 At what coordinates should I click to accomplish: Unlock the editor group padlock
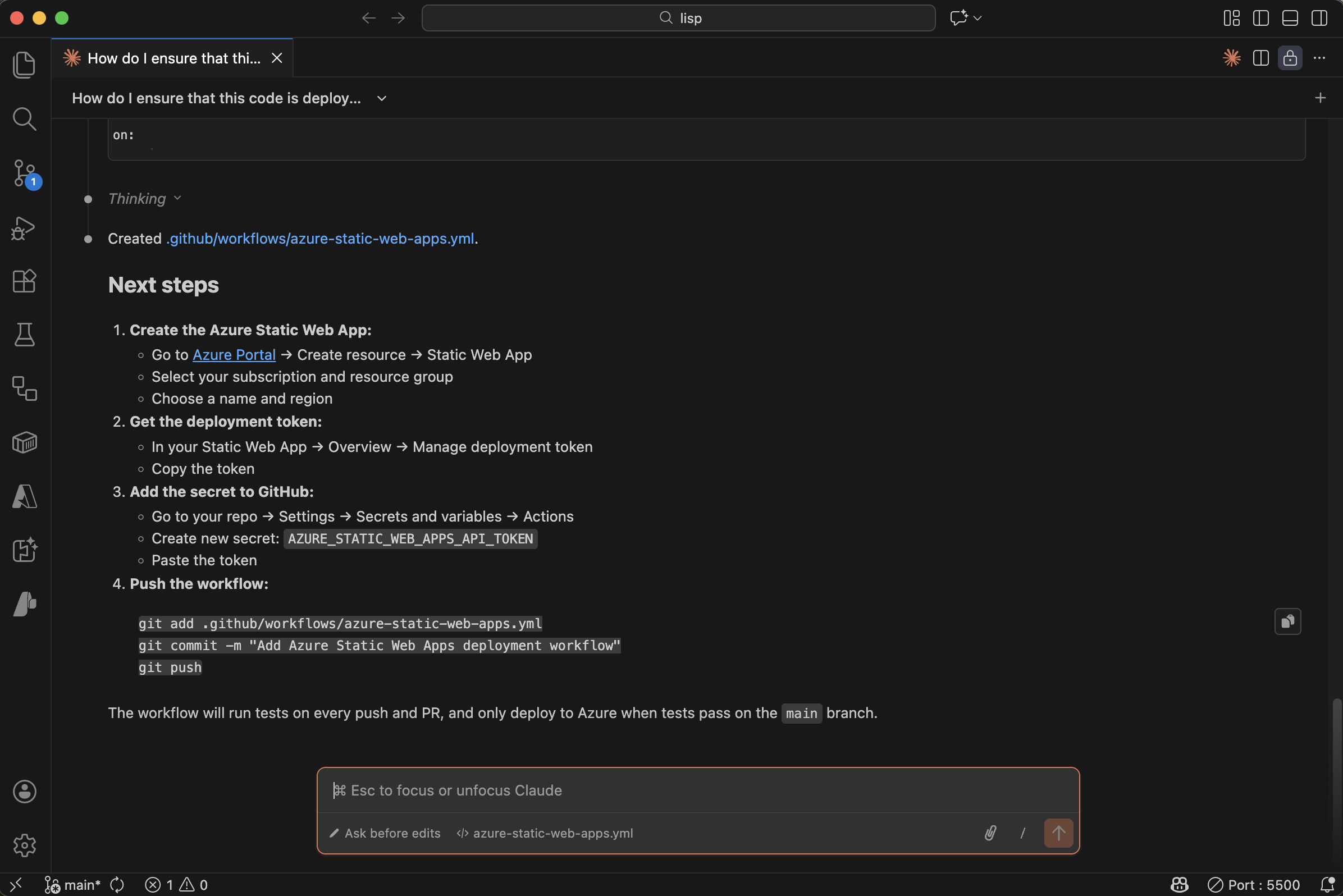coord(1290,58)
